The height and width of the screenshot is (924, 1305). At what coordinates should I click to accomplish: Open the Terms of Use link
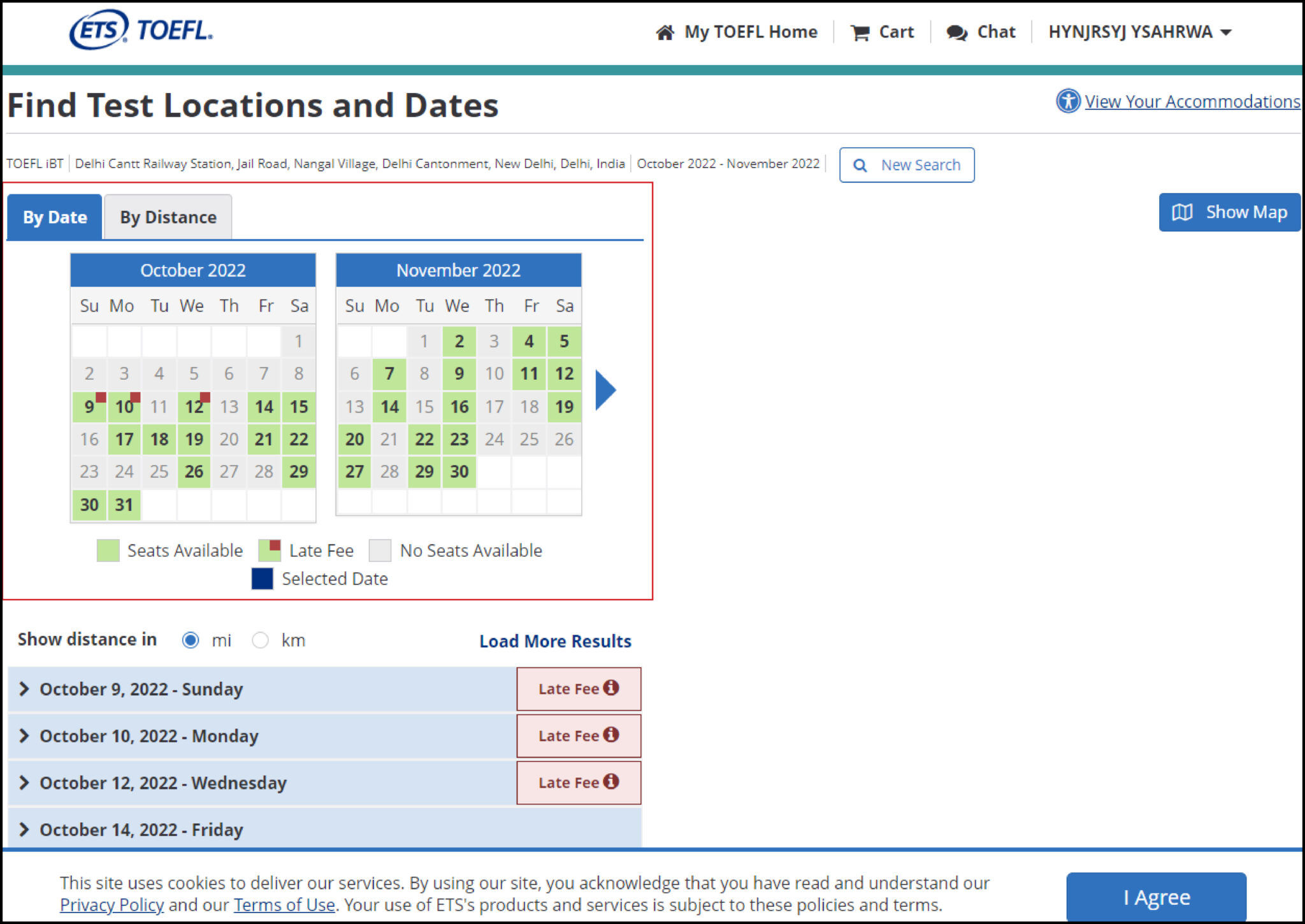point(284,905)
